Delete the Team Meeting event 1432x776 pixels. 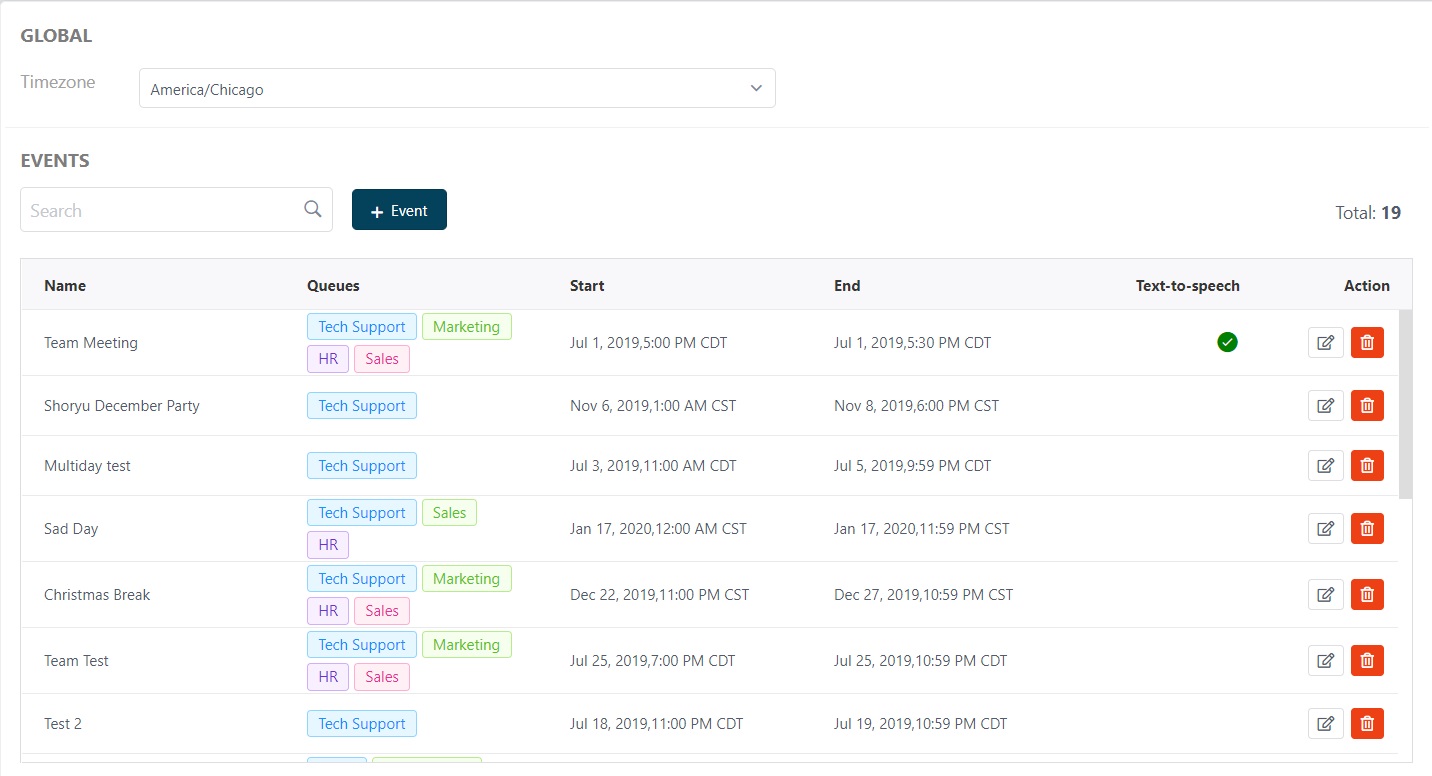click(1367, 343)
